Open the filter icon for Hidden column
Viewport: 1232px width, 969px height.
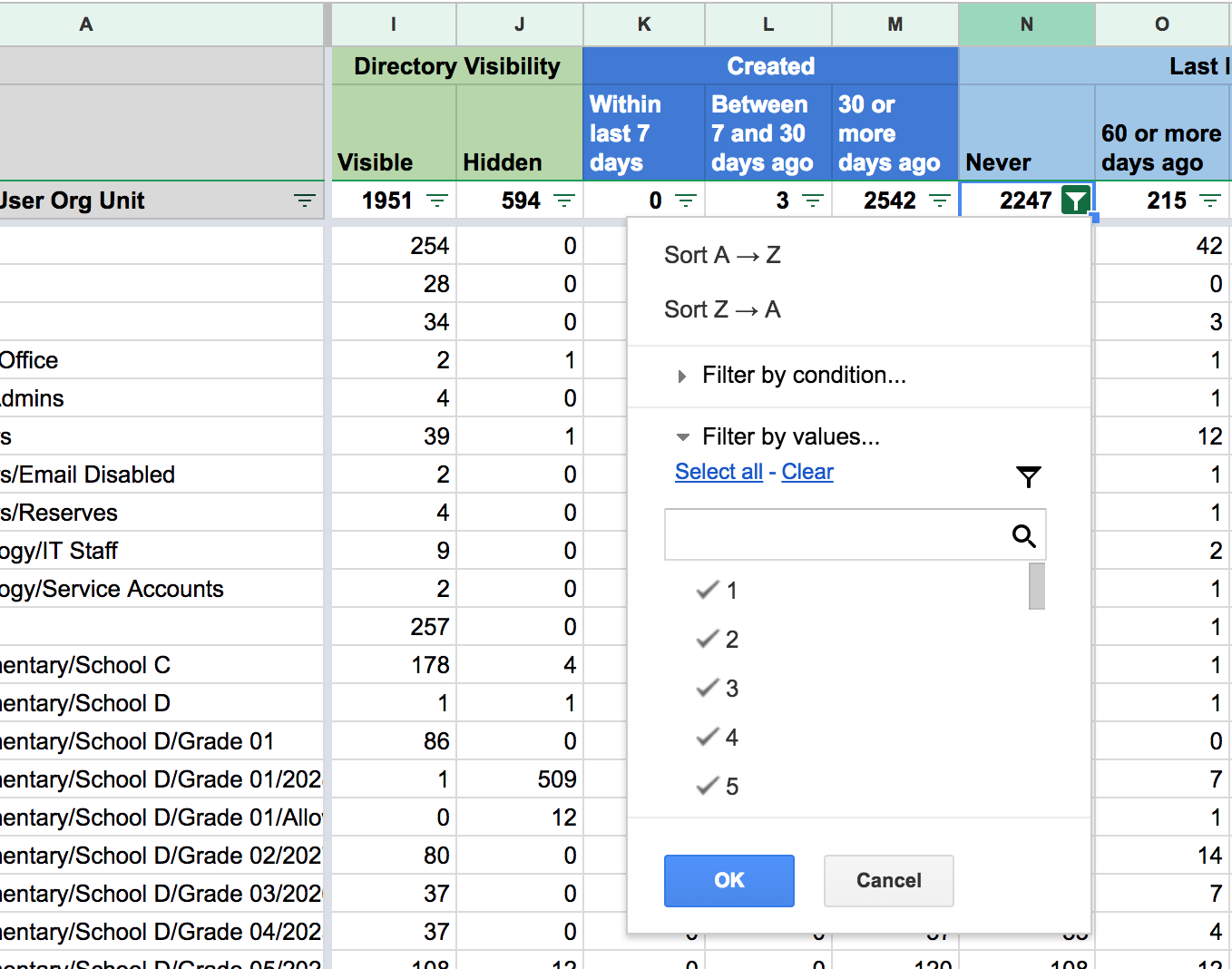click(564, 201)
